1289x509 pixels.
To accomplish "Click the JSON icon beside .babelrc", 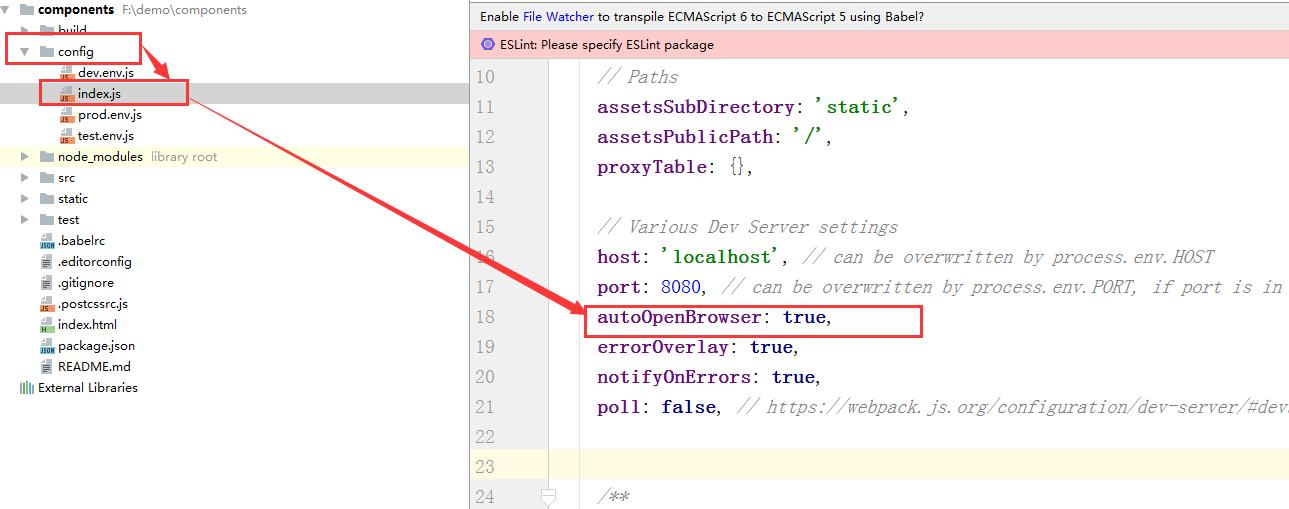I will [x=47, y=241].
